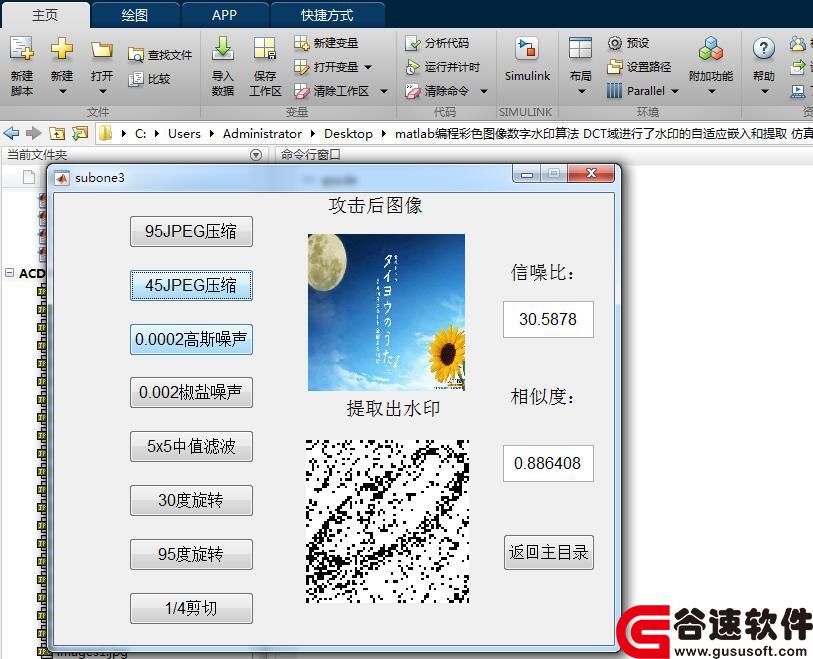The width and height of the screenshot is (813, 659).
Task: Click 返回主目录 button
Action: coord(549,552)
